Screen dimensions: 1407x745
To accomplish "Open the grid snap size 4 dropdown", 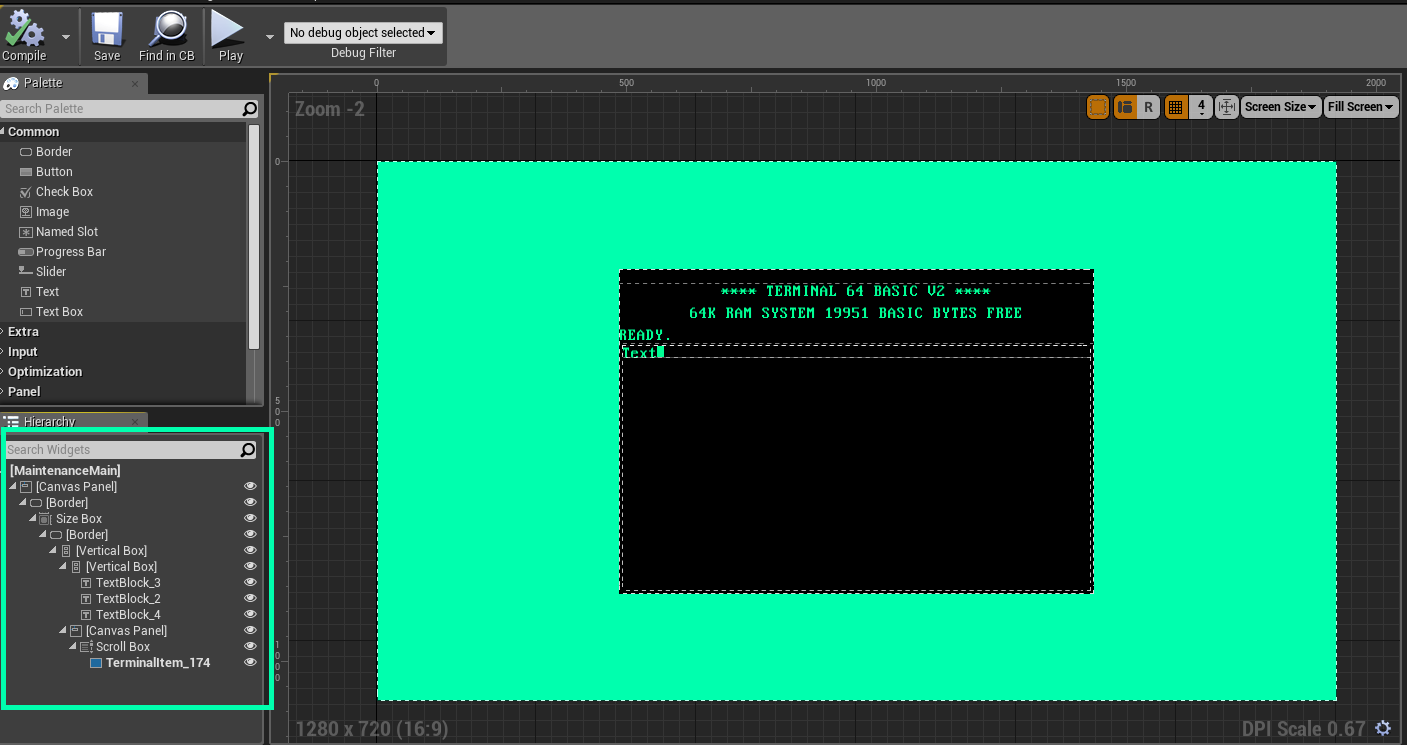I will (x=1201, y=107).
